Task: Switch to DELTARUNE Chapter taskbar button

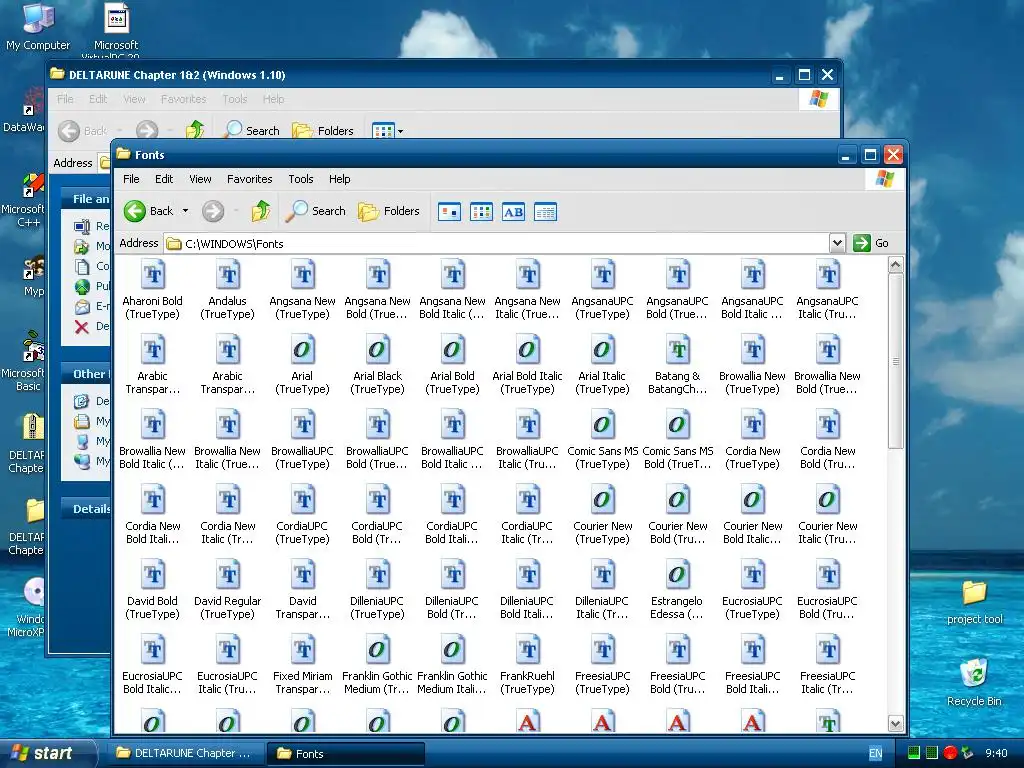Action: point(185,754)
